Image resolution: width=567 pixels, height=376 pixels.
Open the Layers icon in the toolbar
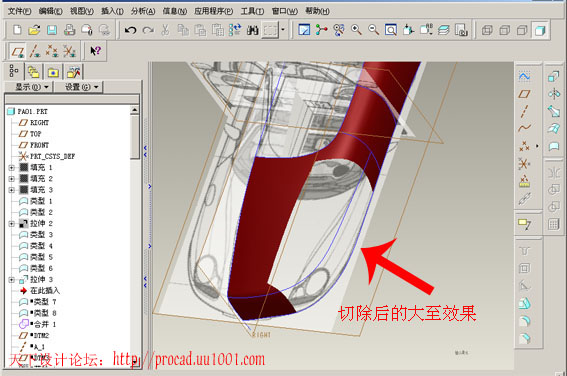tap(444, 30)
